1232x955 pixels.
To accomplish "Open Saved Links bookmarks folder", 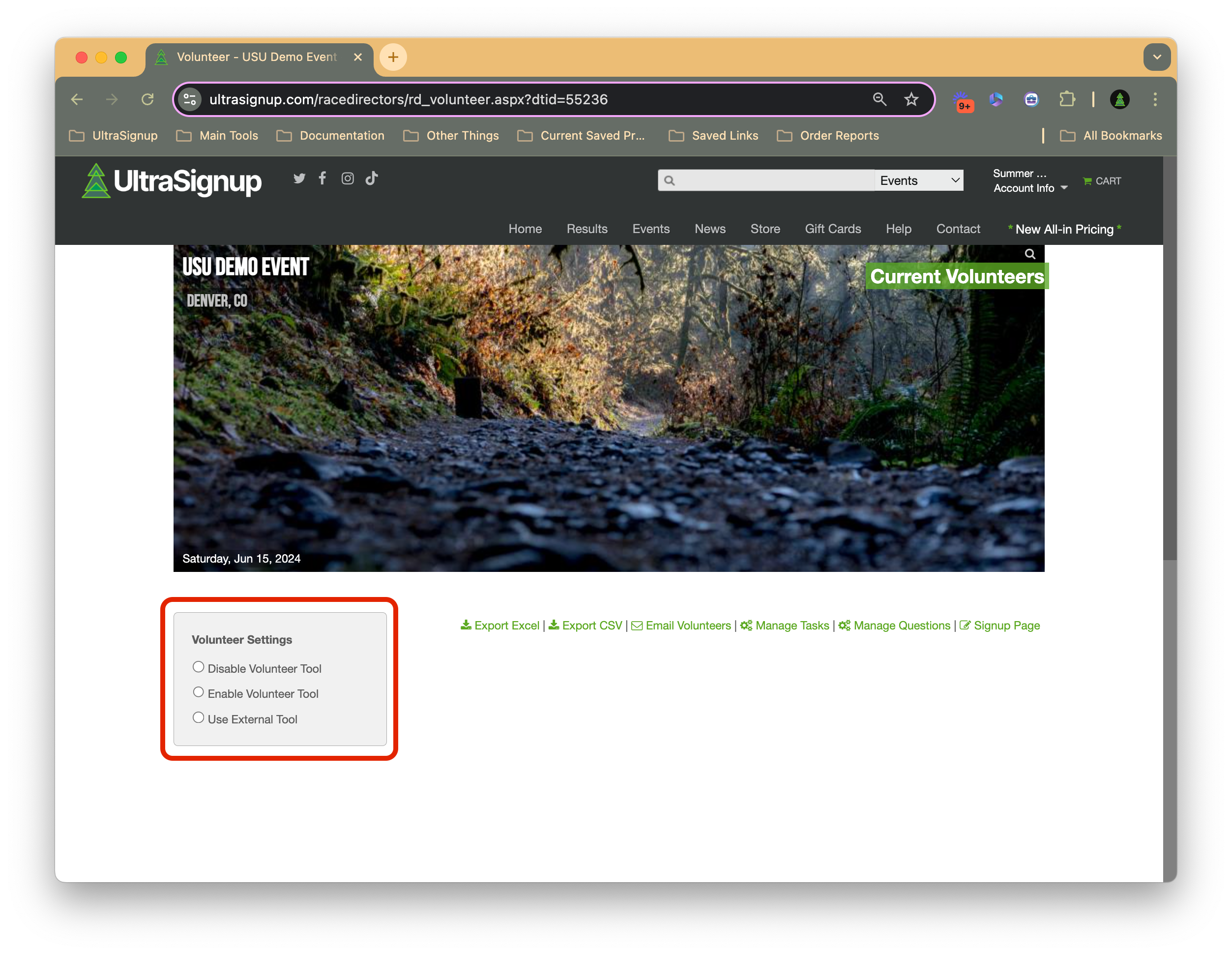I will (x=714, y=135).
